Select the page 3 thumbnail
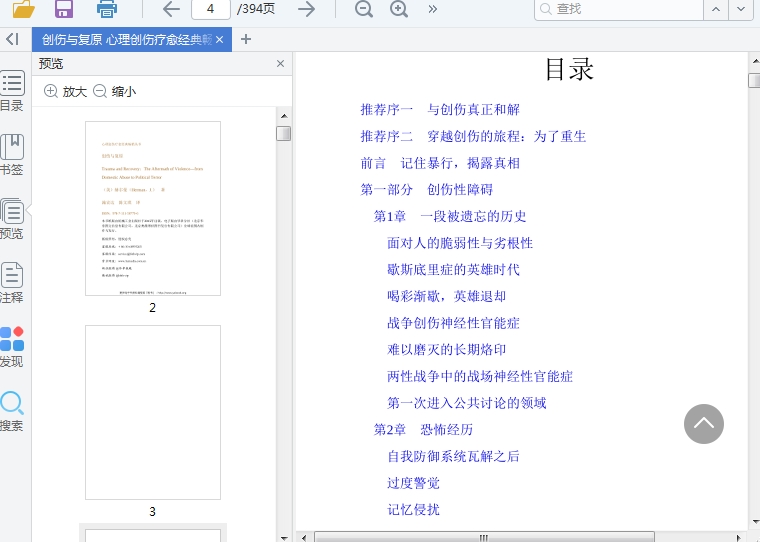 [x=153, y=411]
